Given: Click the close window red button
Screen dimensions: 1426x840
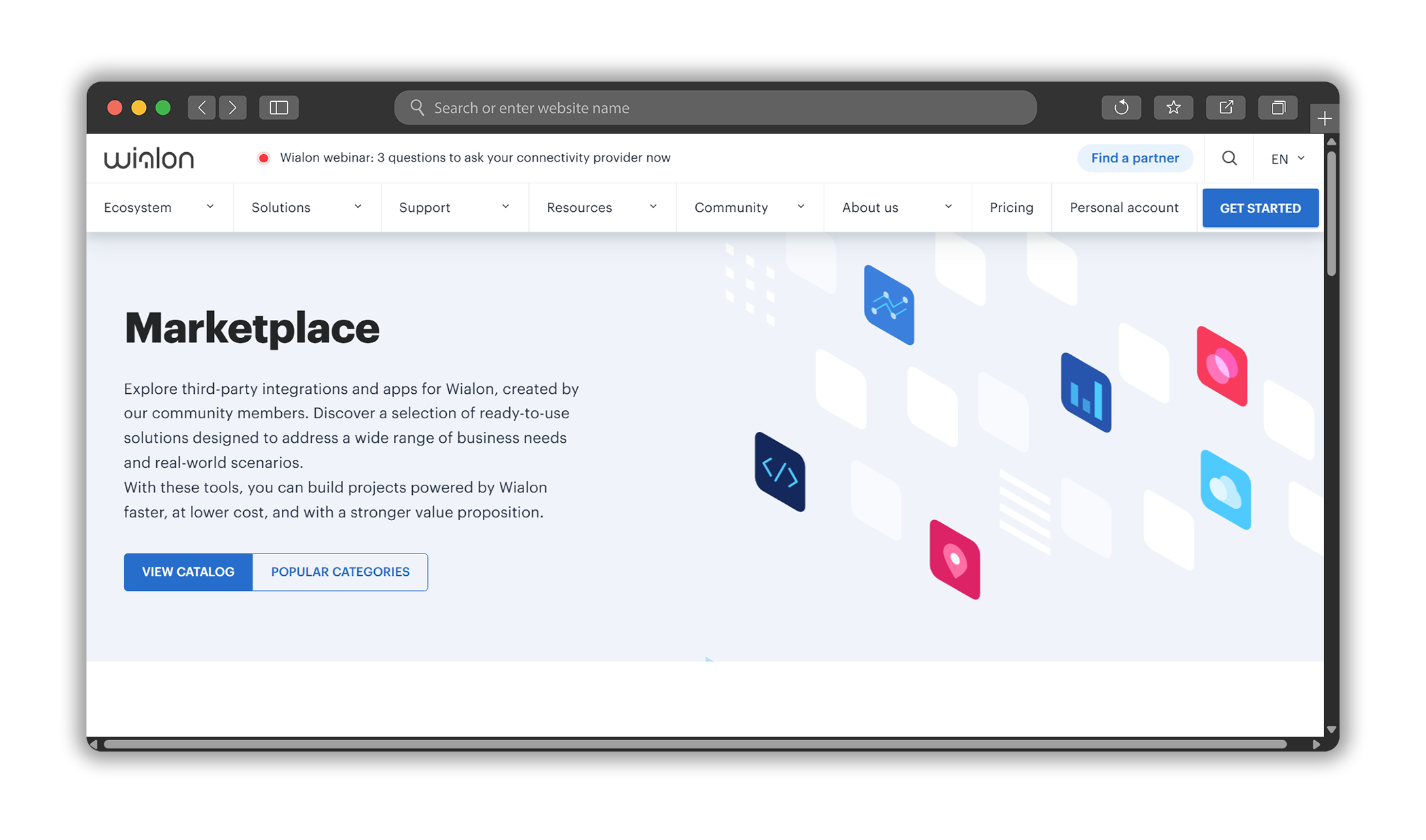Looking at the screenshot, I should (x=115, y=107).
